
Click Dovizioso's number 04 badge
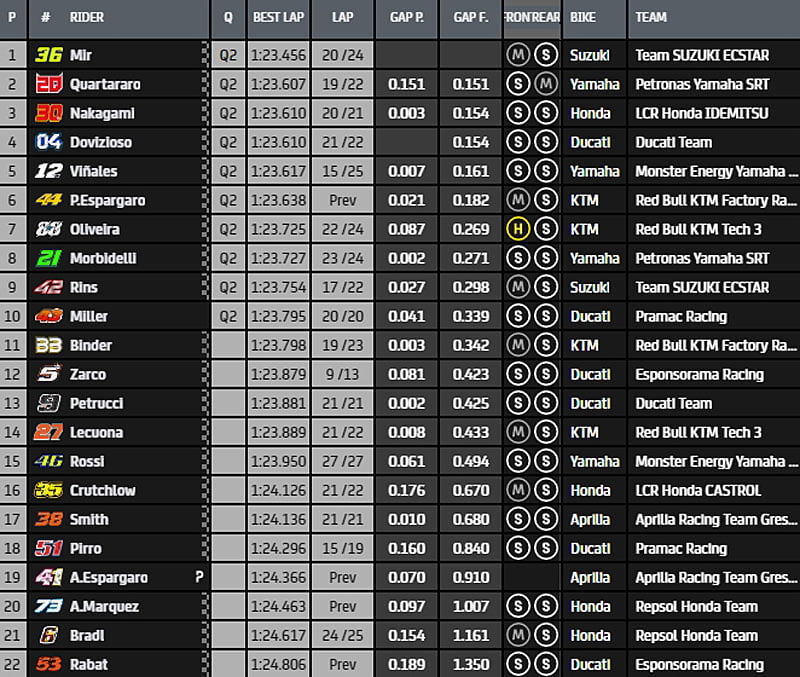pos(48,142)
